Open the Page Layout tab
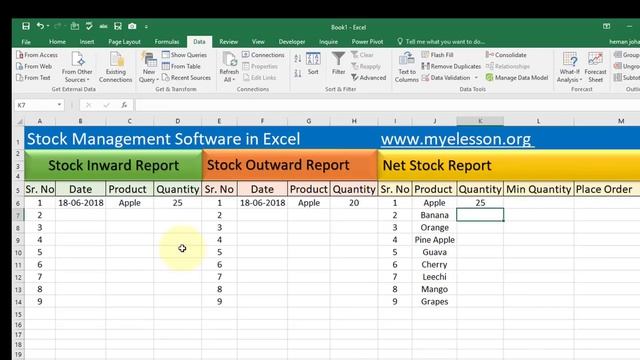This screenshot has width=640, height=360. (124, 42)
